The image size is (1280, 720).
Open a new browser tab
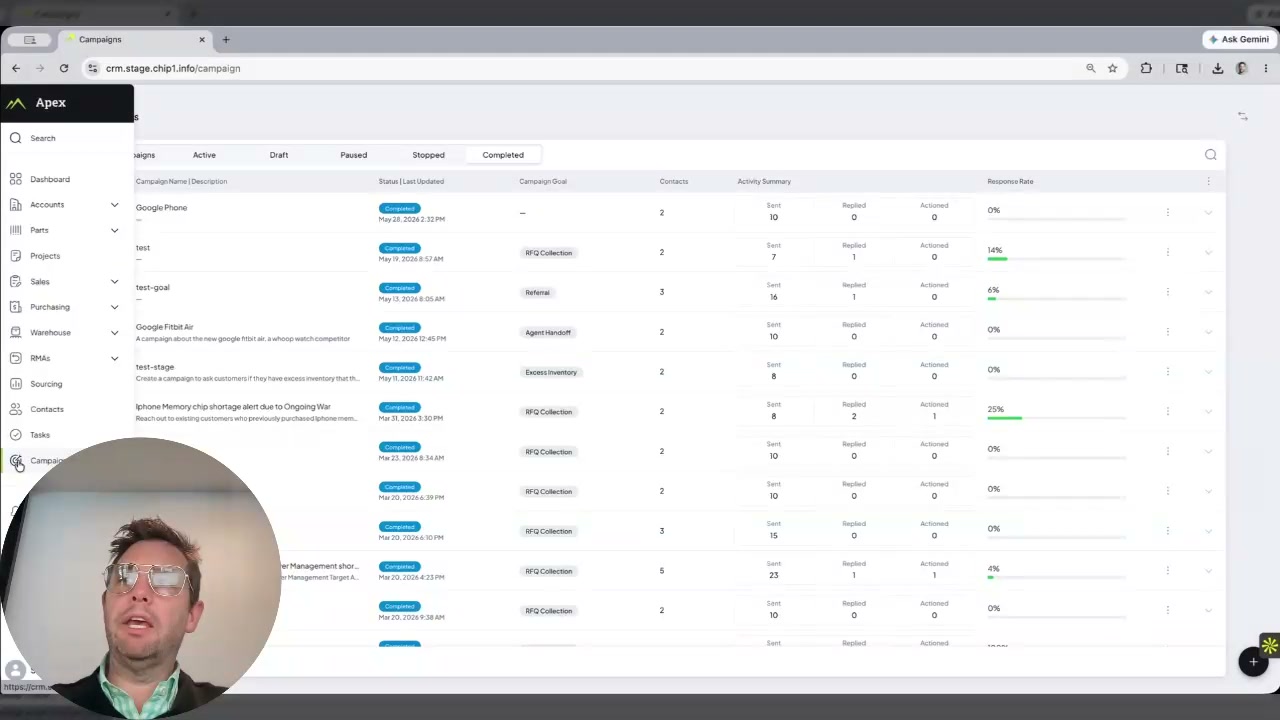pyautogui.click(x=226, y=39)
